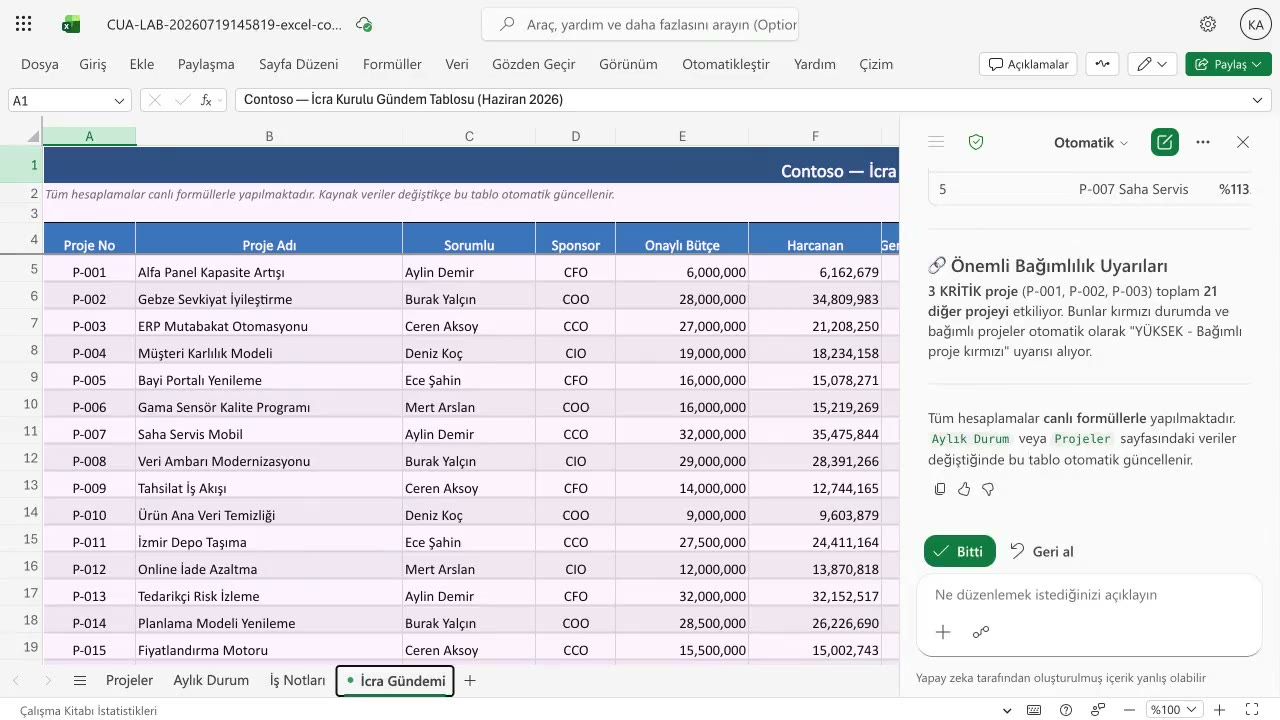1280x720 pixels.
Task: Expand the formula bar chevron
Action: click(x=1257, y=100)
